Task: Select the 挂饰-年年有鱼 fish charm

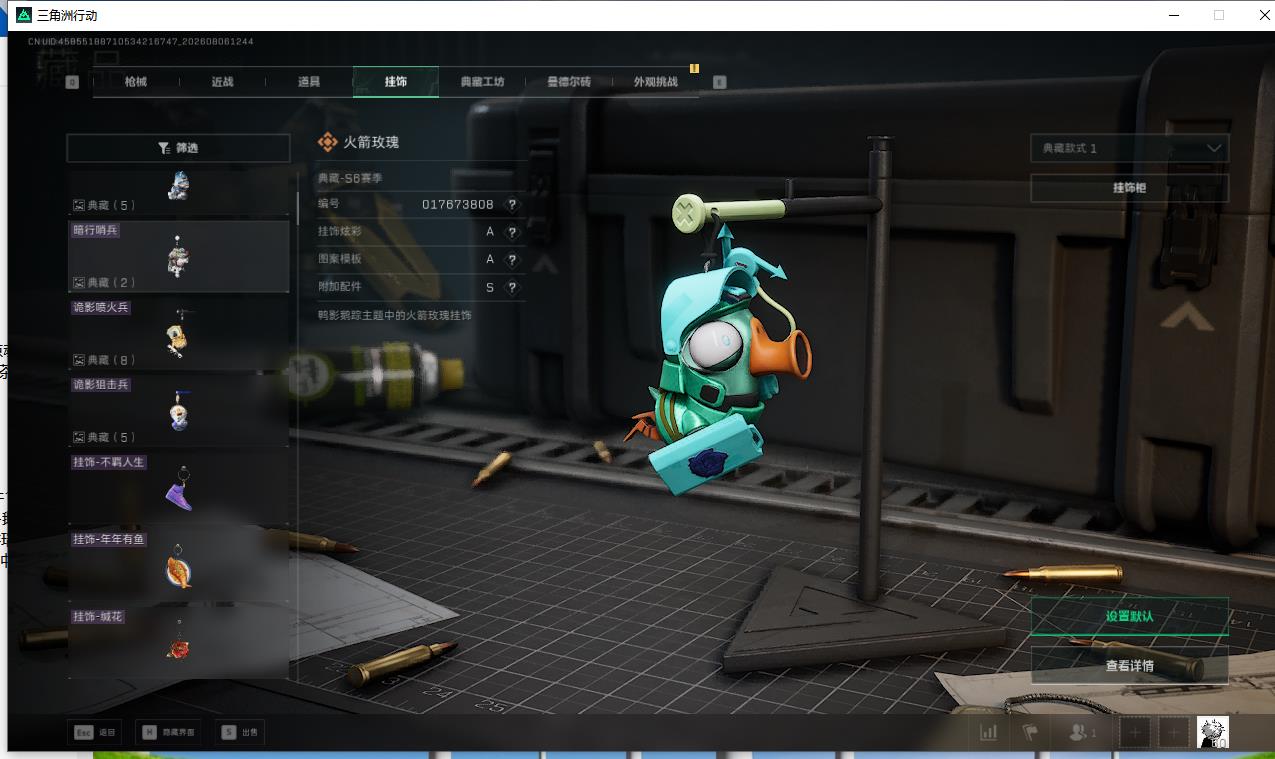Action: pyautogui.click(x=179, y=564)
